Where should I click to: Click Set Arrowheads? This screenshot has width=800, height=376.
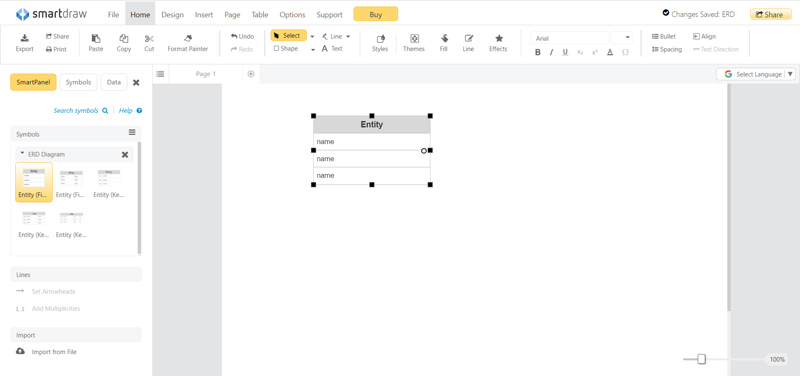[45, 291]
